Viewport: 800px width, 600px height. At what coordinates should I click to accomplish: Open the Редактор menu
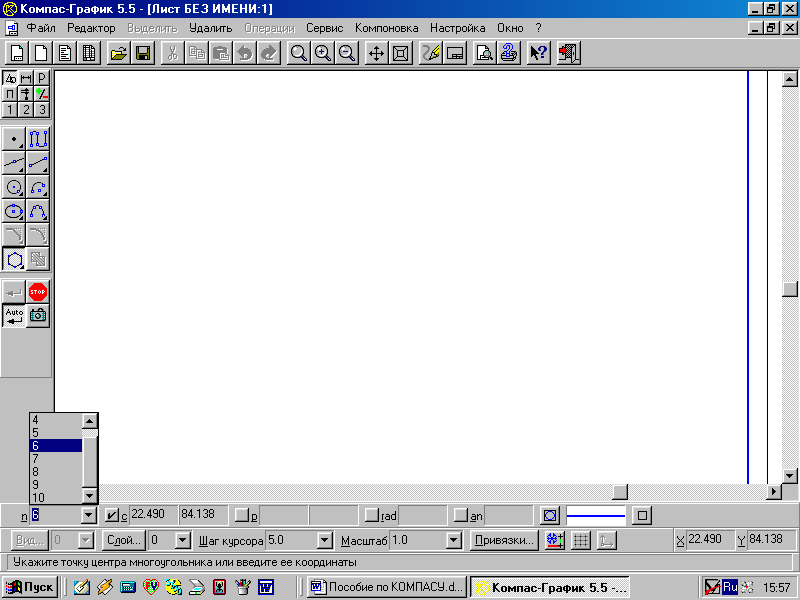click(91, 29)
